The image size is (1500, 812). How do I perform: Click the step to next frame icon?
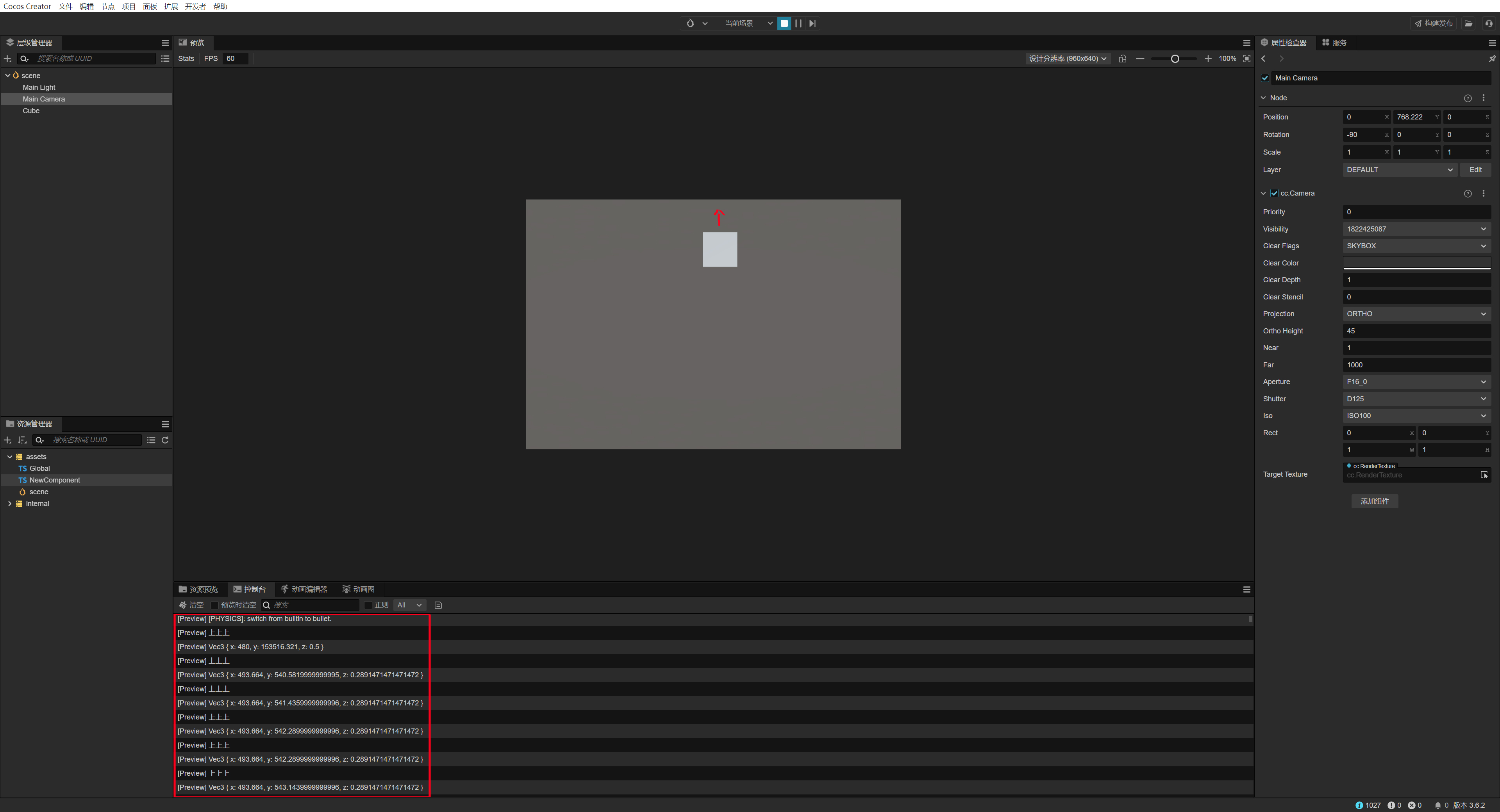coord(812,23)
